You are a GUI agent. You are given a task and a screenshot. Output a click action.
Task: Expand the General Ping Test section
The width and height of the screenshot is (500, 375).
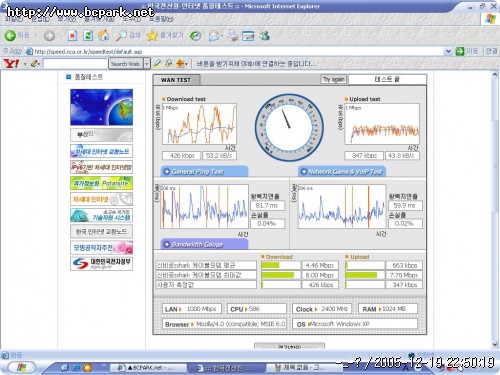[204, 171]
